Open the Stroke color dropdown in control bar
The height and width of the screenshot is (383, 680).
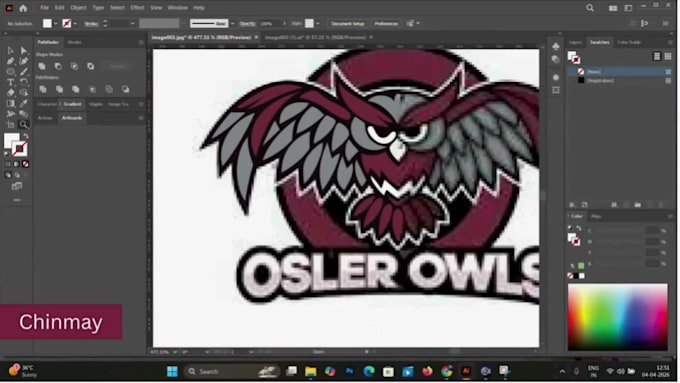(75, 23)
